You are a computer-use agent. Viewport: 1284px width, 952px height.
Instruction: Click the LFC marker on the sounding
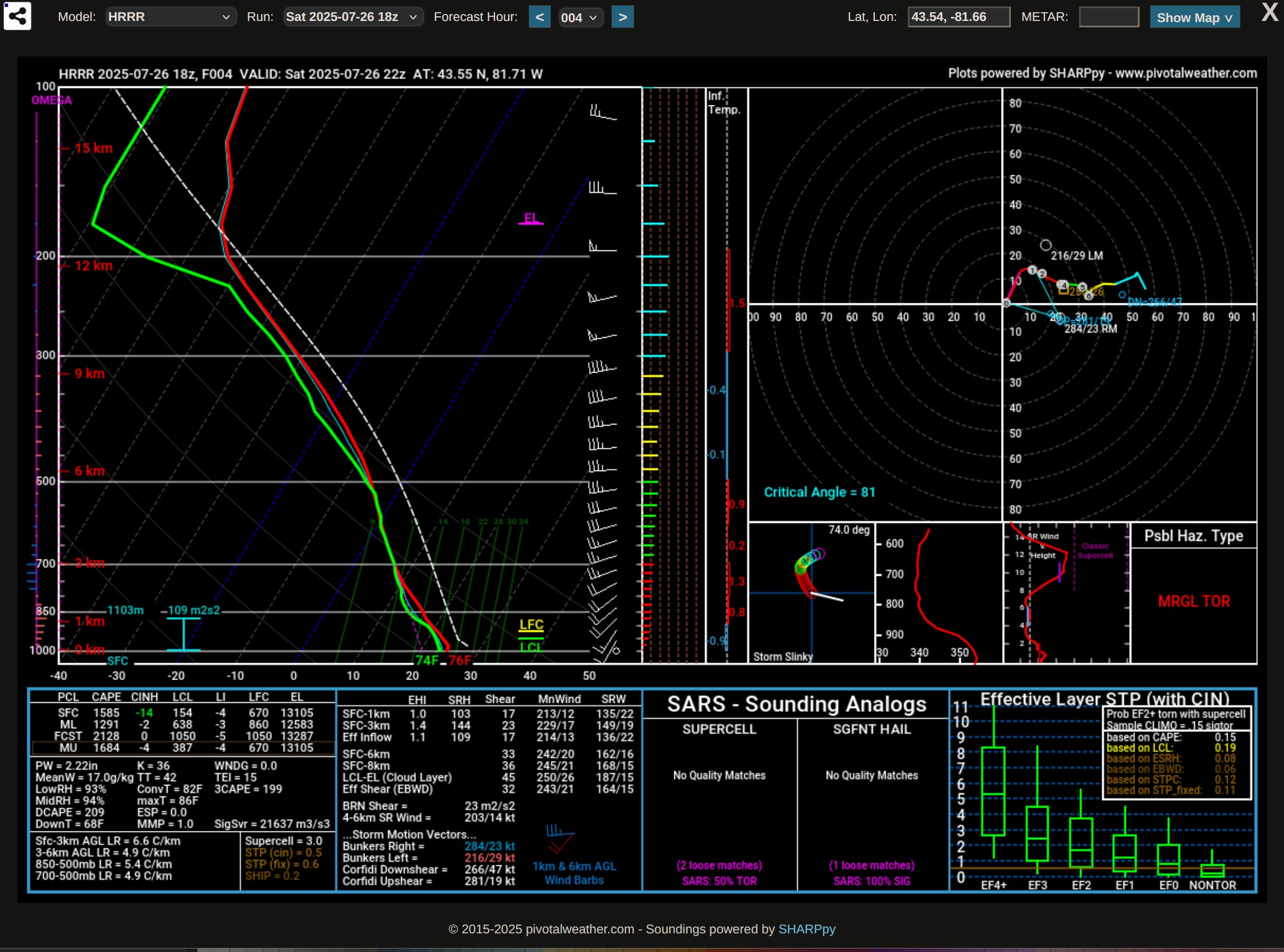pyautogui.click(x=531, y=625)
